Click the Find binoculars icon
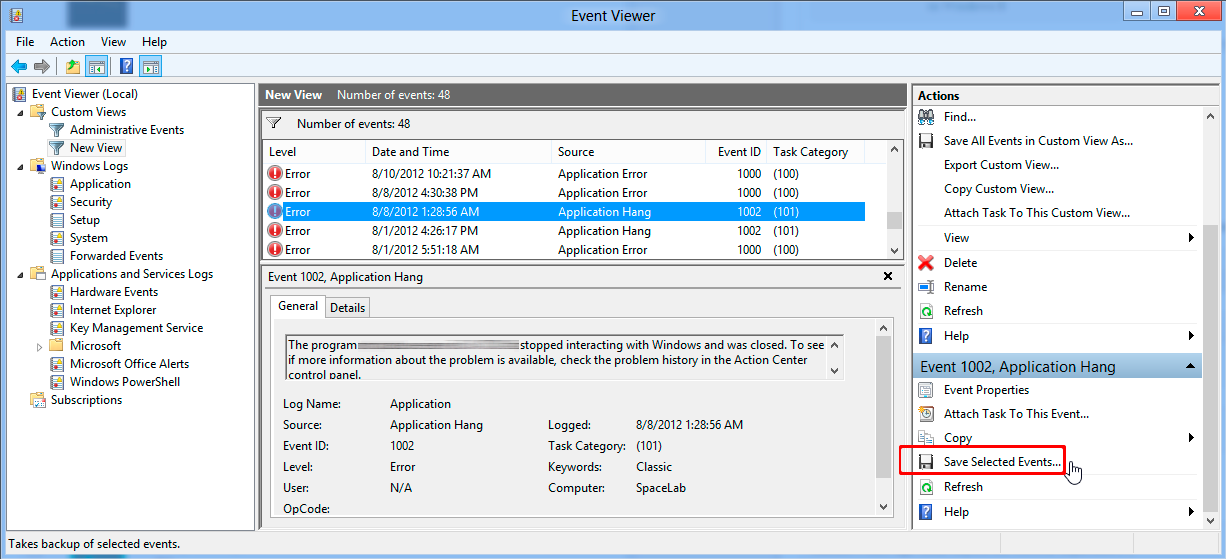Viewport: 1226px width, 559px height. [926, 117]
